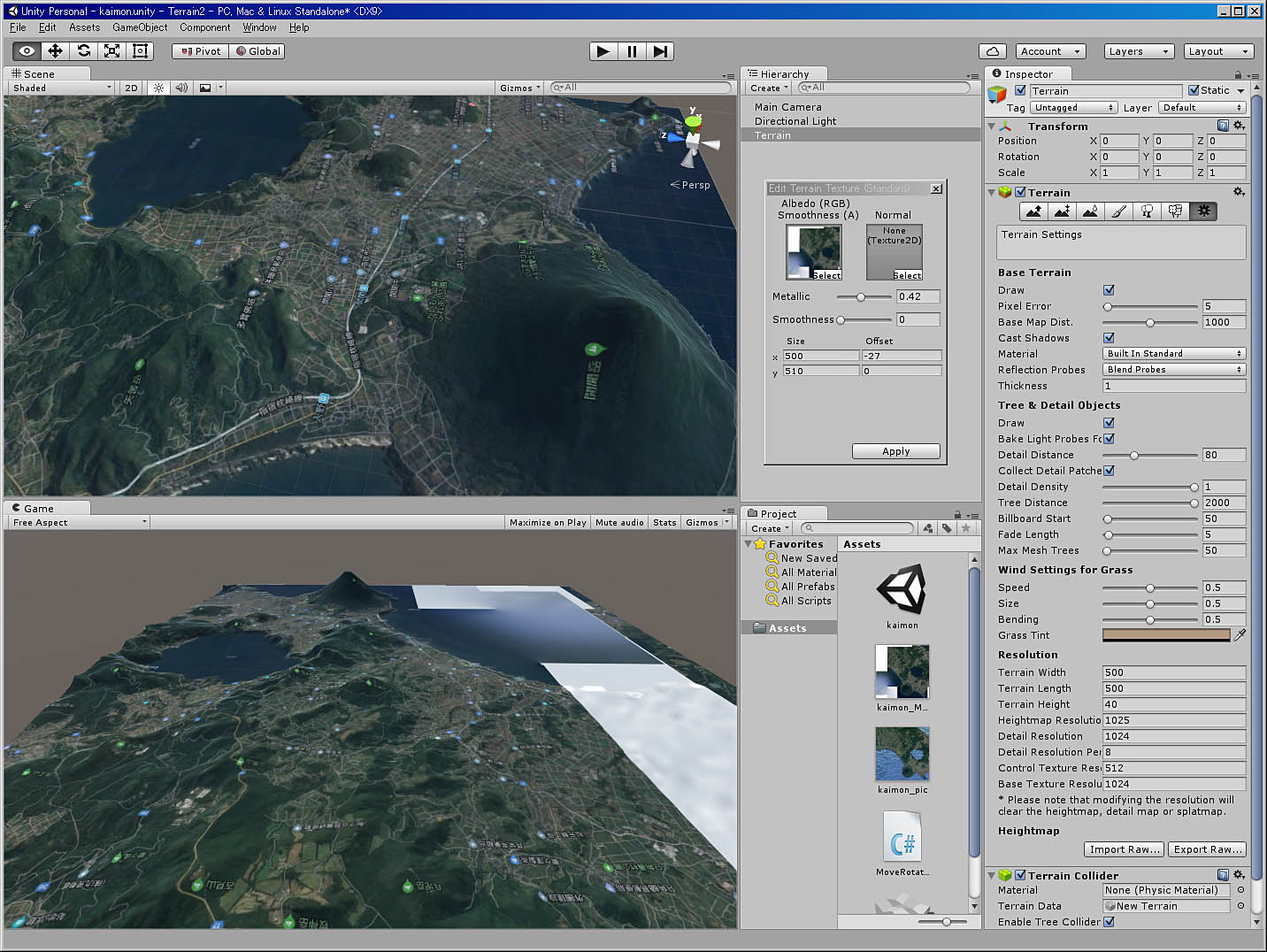Select the Move tool in toolbar
This screenshot has height=952, width=1267.
click(x=55, y=51)
